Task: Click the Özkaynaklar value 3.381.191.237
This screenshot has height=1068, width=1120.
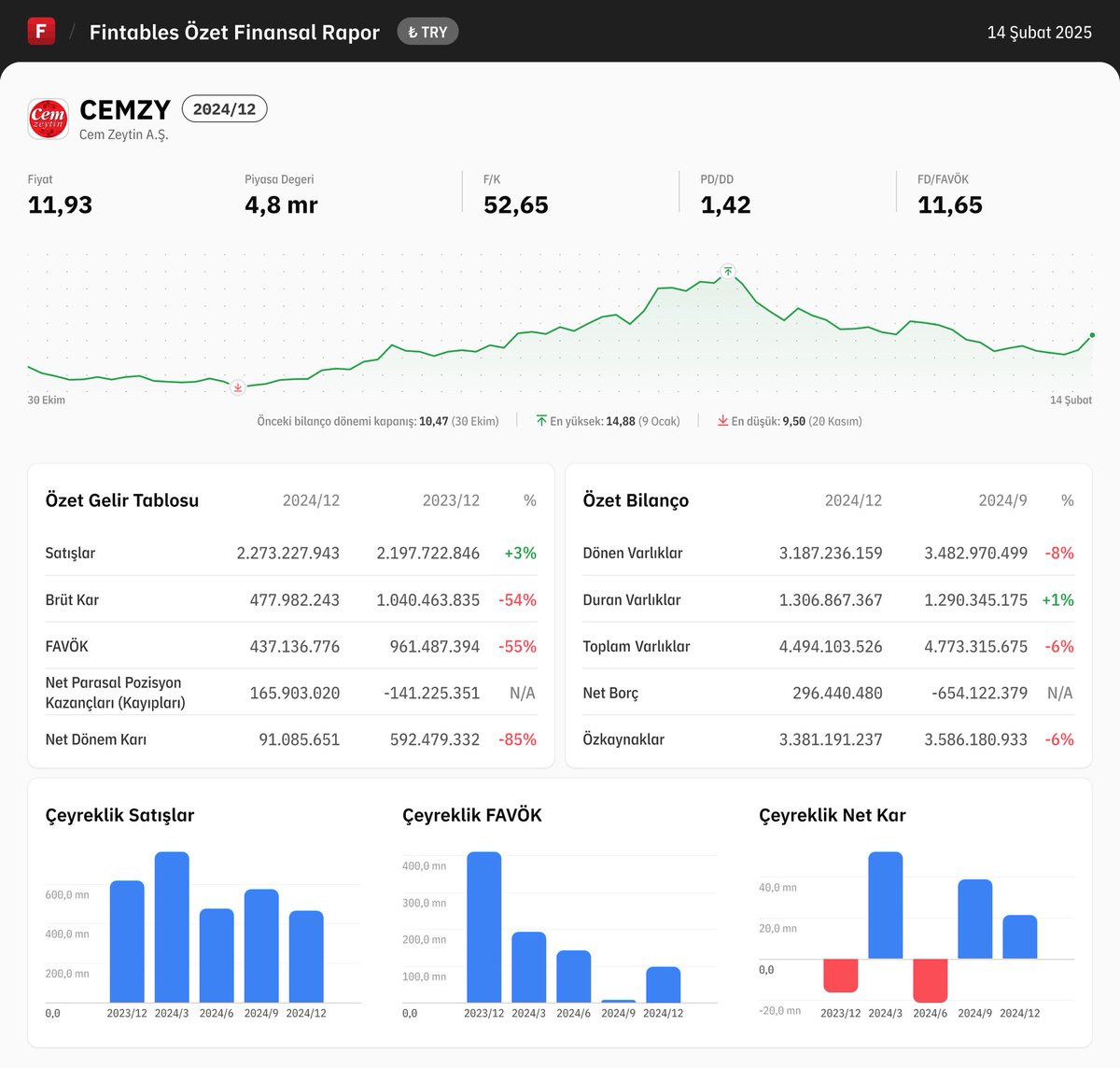Action: 831,739
